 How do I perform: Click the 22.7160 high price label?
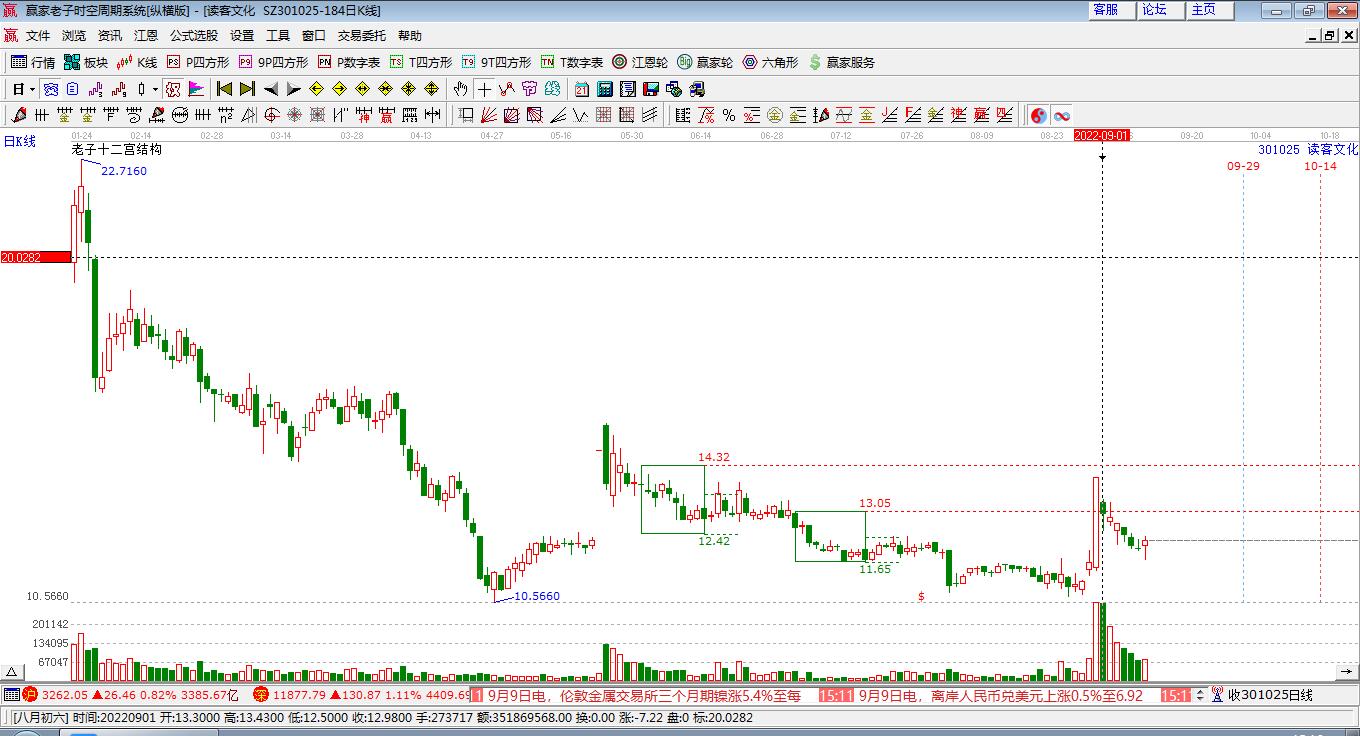[124, 171]
